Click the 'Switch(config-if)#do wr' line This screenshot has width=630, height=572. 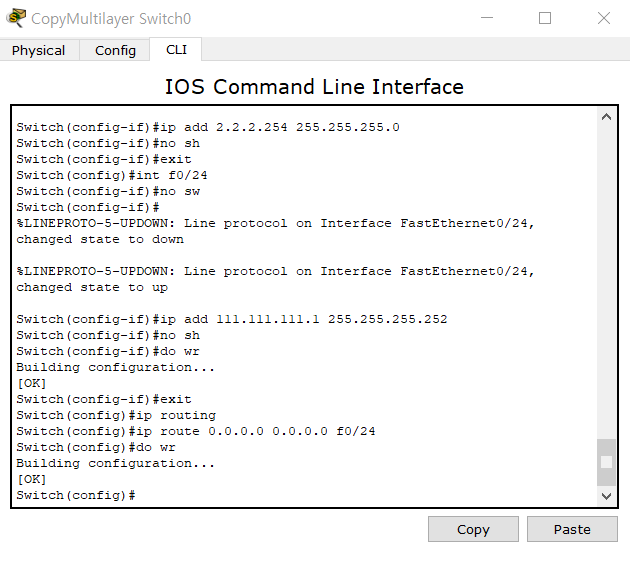(x=108, y=351)
